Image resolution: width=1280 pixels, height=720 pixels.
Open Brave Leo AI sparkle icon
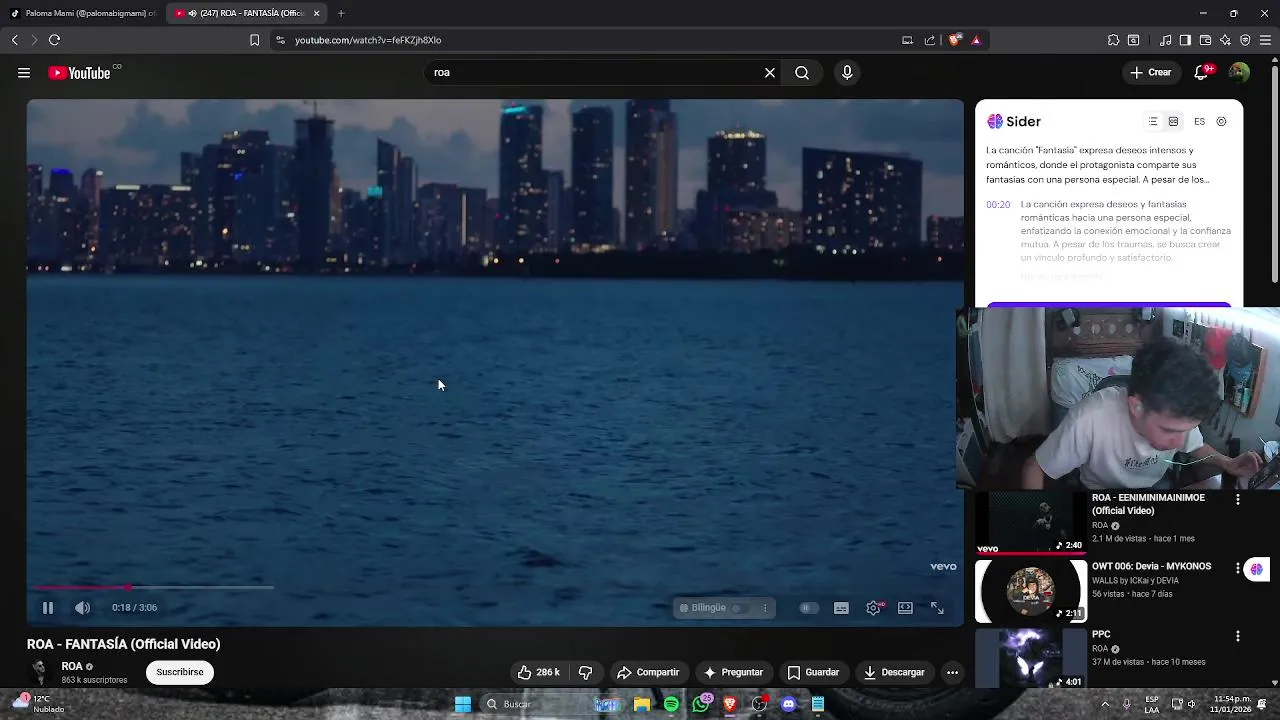coord(1225,40)
